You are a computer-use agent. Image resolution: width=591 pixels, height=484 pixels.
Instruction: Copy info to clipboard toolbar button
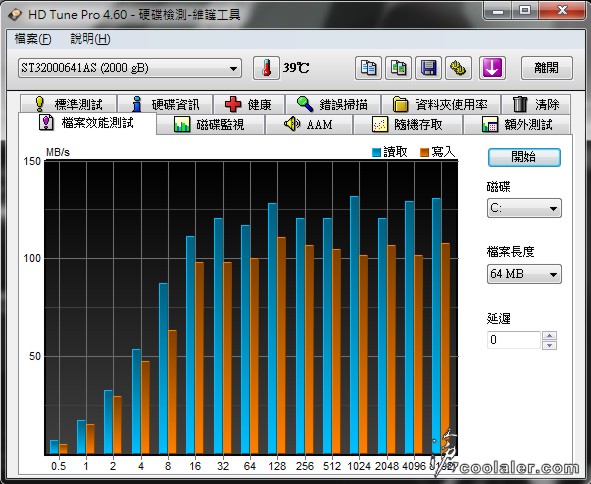pyautogui.click(x=368, y=68)
